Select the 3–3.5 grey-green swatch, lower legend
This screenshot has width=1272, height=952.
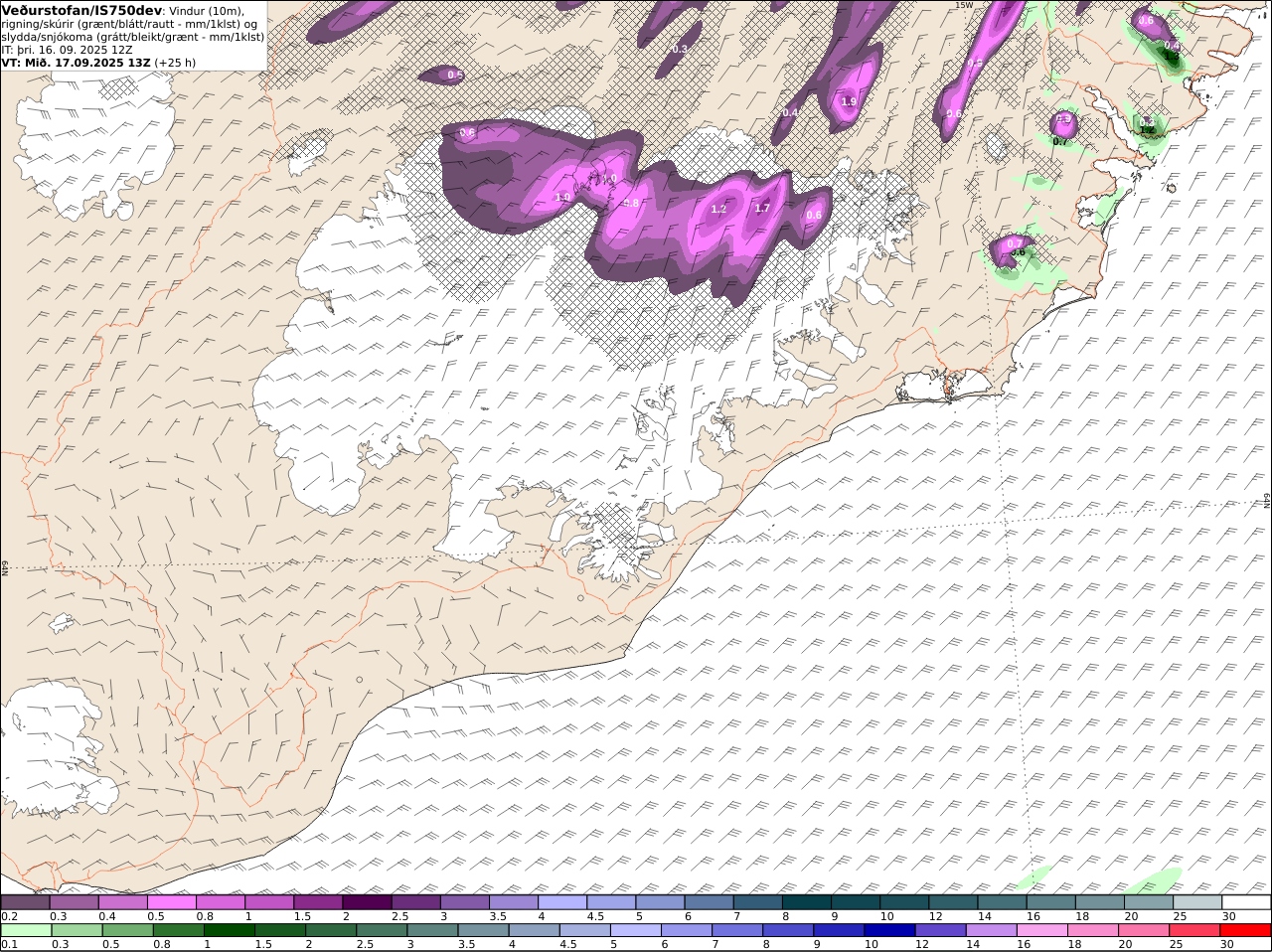click(431, 931)
